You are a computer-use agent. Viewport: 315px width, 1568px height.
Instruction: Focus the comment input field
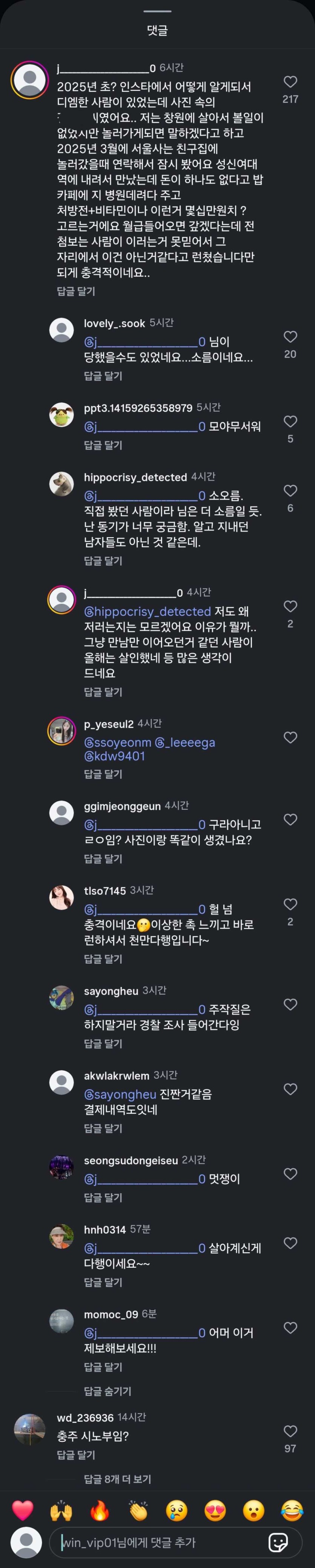158,1542
